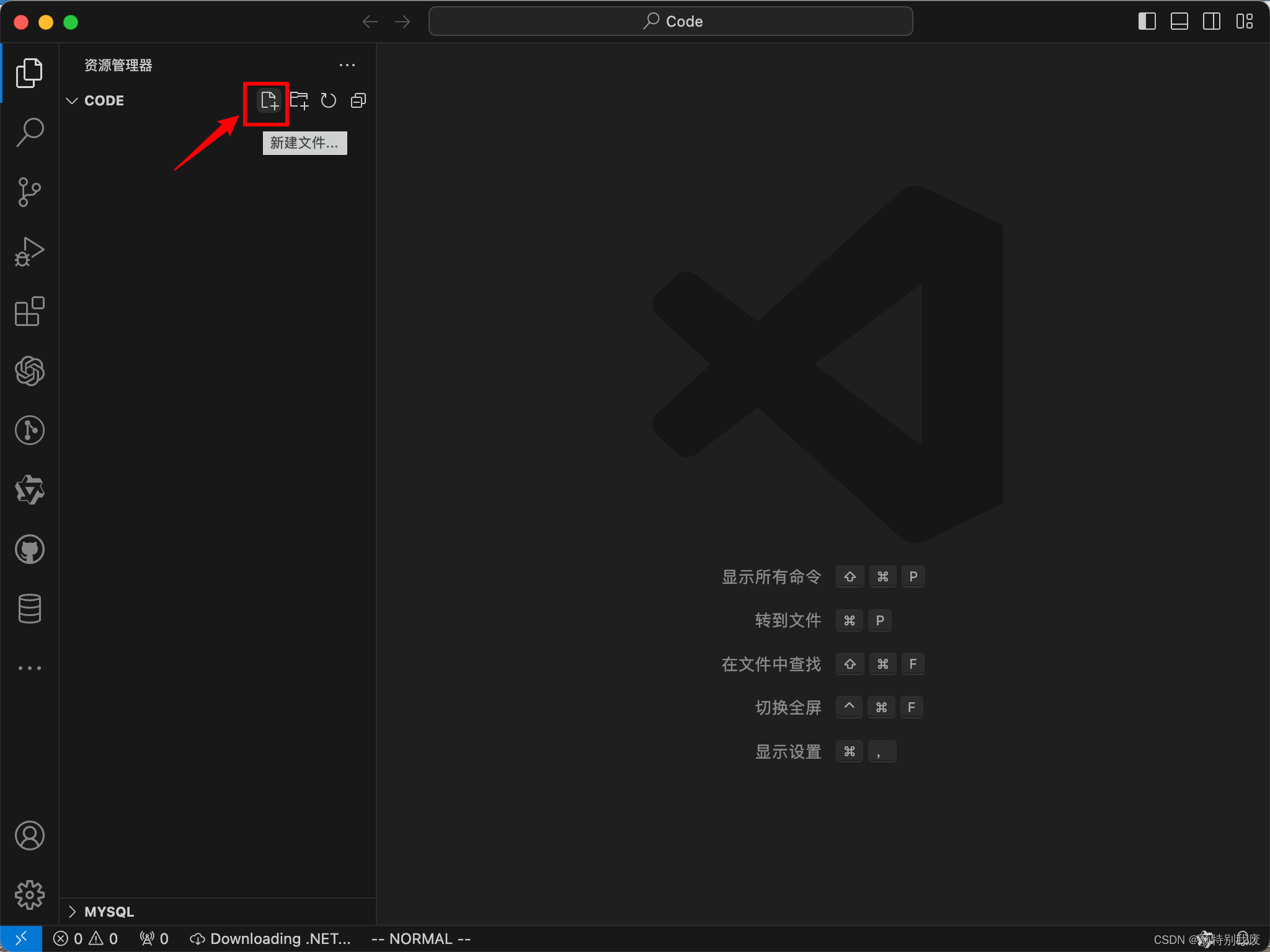Click the -- NORMAL -- Vim mode indicator
Screen dimensions: 1270x952
(x=421, y=939)
